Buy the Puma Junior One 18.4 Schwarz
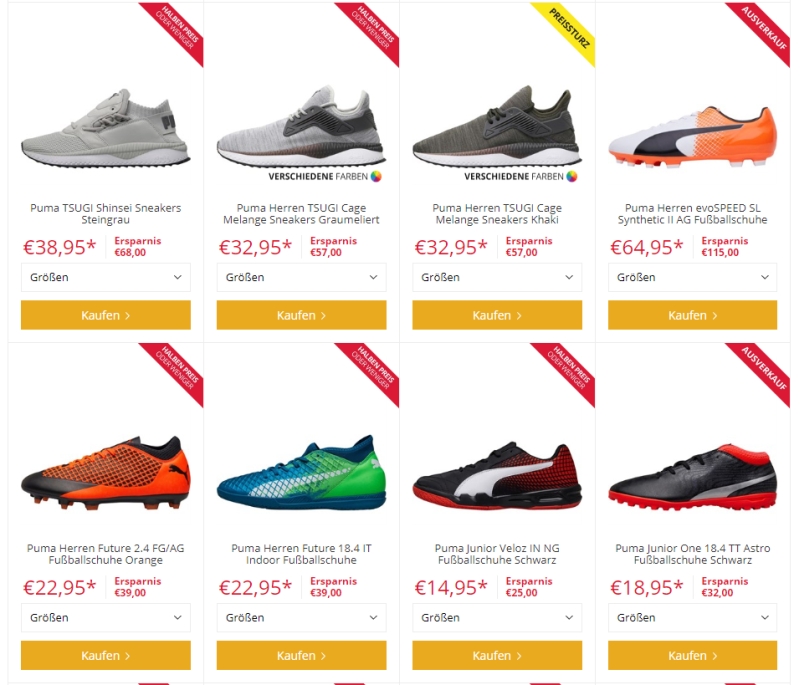 [x=692, y=655]
